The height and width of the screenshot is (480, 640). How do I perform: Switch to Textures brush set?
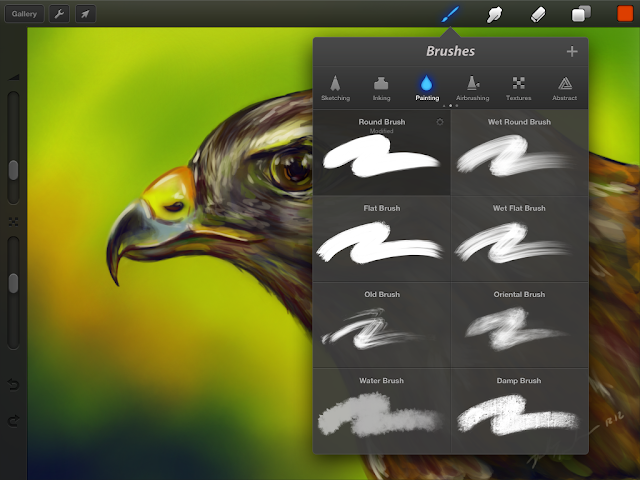pyautogui.click(x=518, y=88)
